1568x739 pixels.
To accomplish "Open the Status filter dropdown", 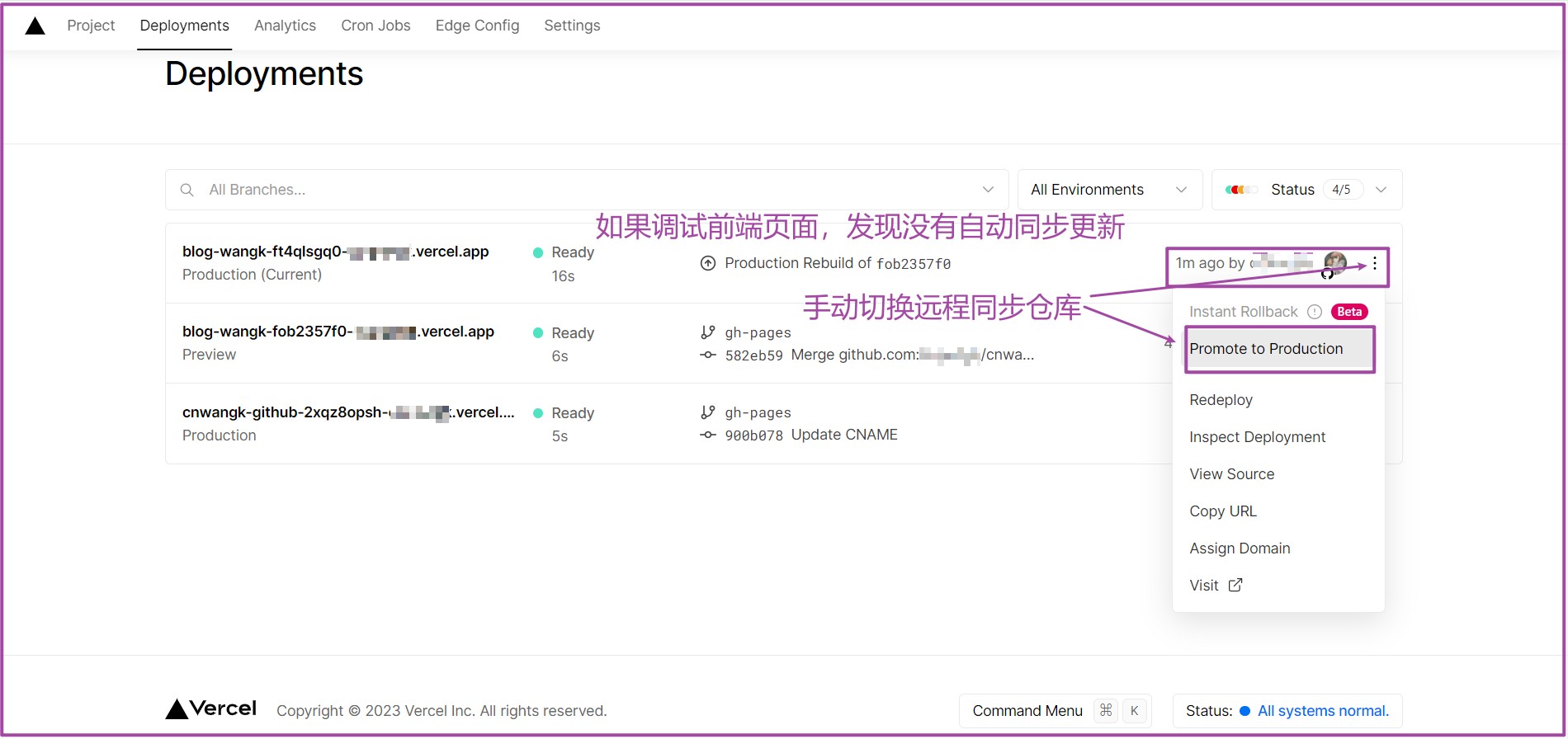I will [1306, 190].
